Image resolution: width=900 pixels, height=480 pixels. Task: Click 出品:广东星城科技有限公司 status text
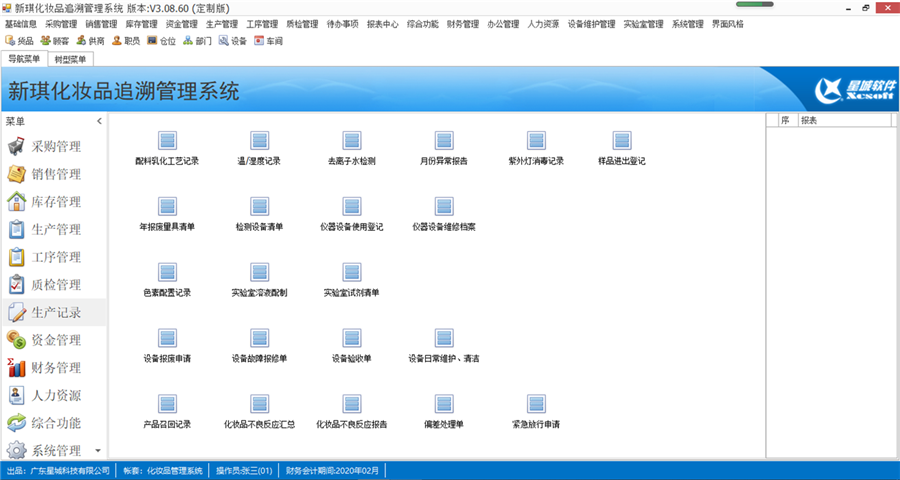click(58, 471)
